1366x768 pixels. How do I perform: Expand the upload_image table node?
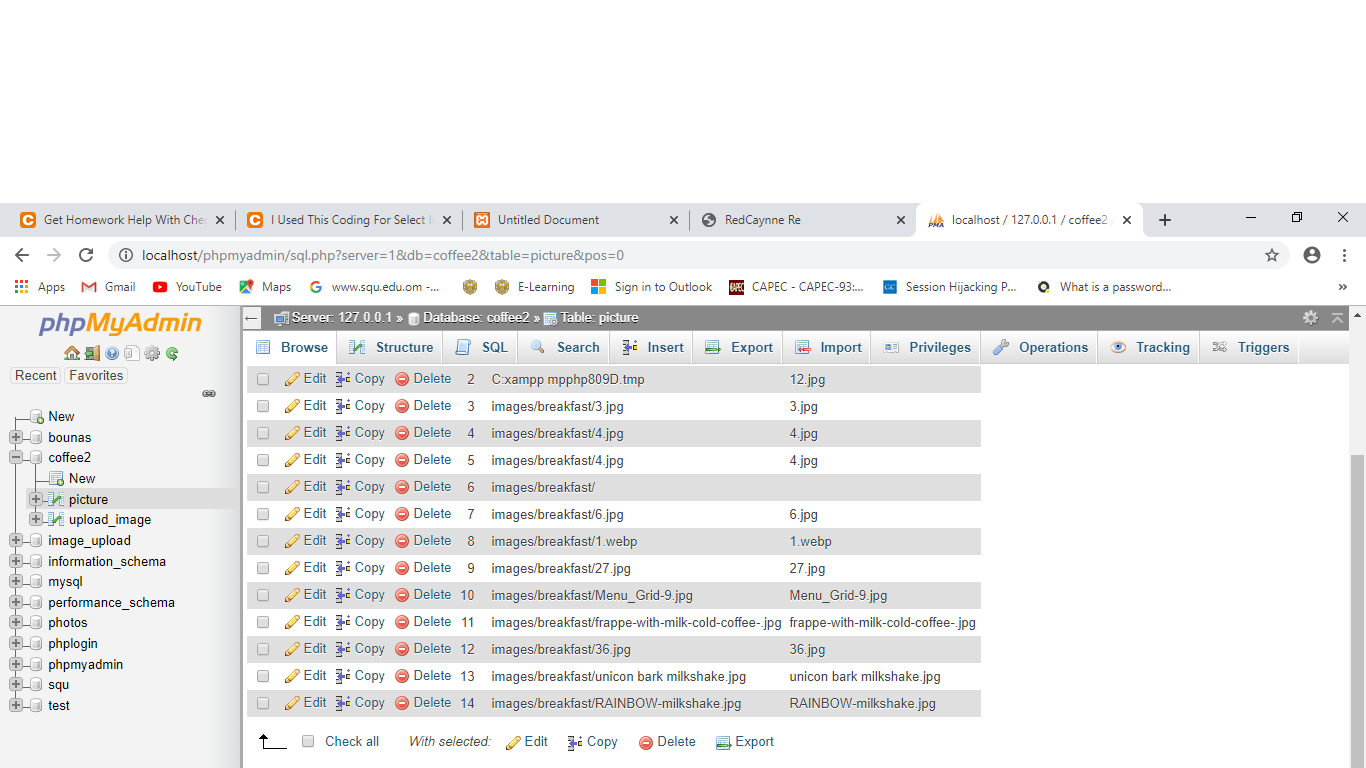pos(36,520)
